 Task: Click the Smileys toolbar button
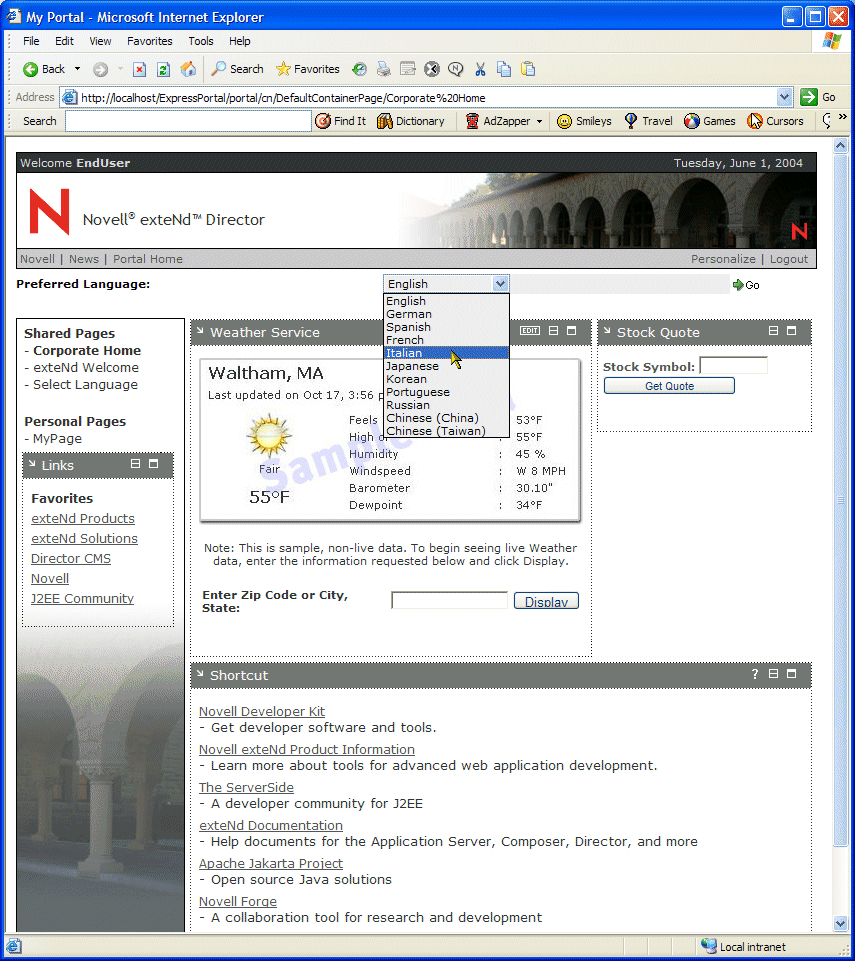584,121
